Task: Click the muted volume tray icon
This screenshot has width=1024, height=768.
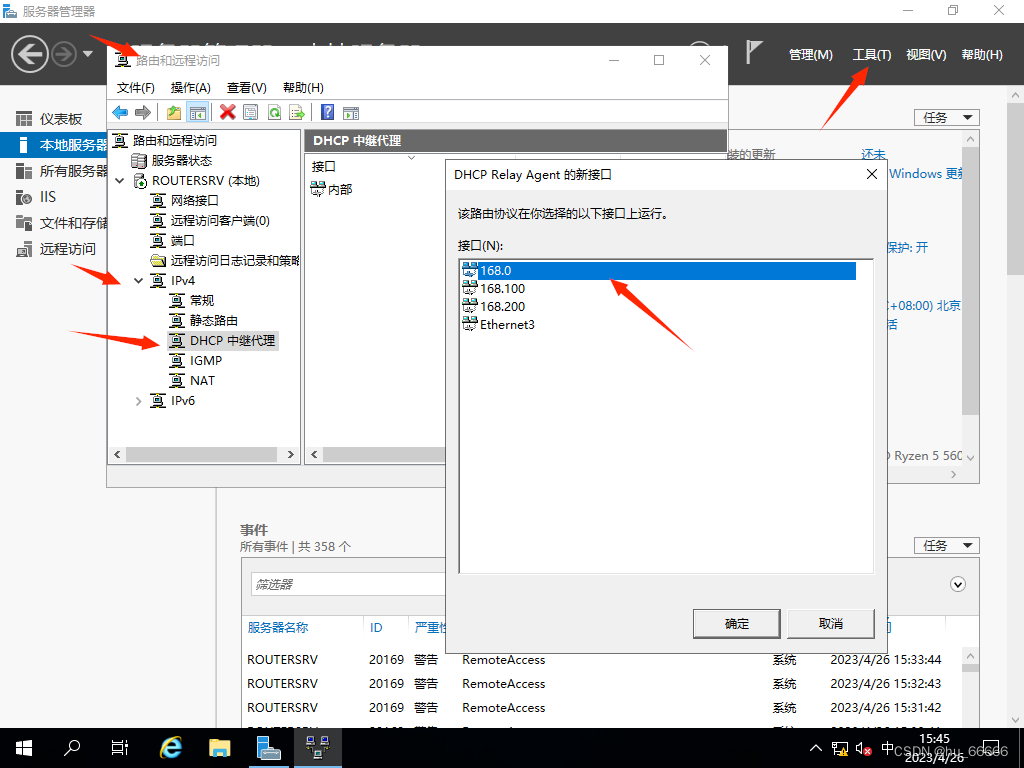Action: pos(863,748)
